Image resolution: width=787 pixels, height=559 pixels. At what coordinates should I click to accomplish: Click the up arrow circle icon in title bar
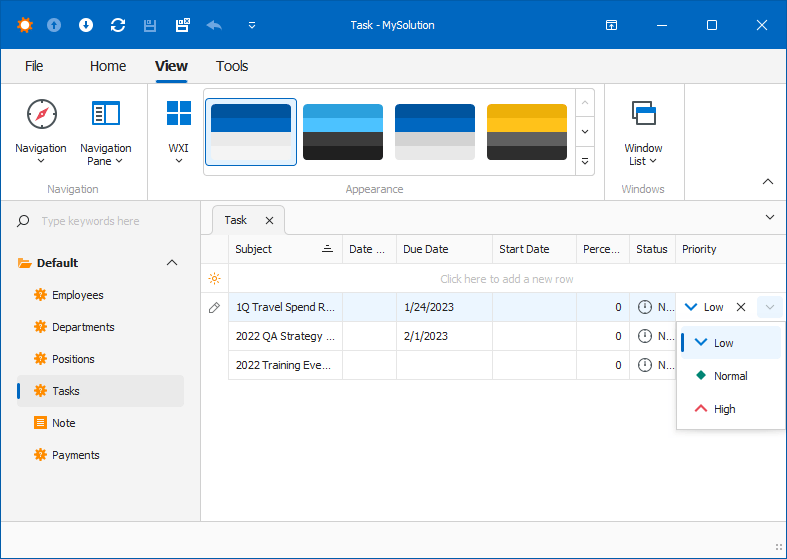point(54,25)
